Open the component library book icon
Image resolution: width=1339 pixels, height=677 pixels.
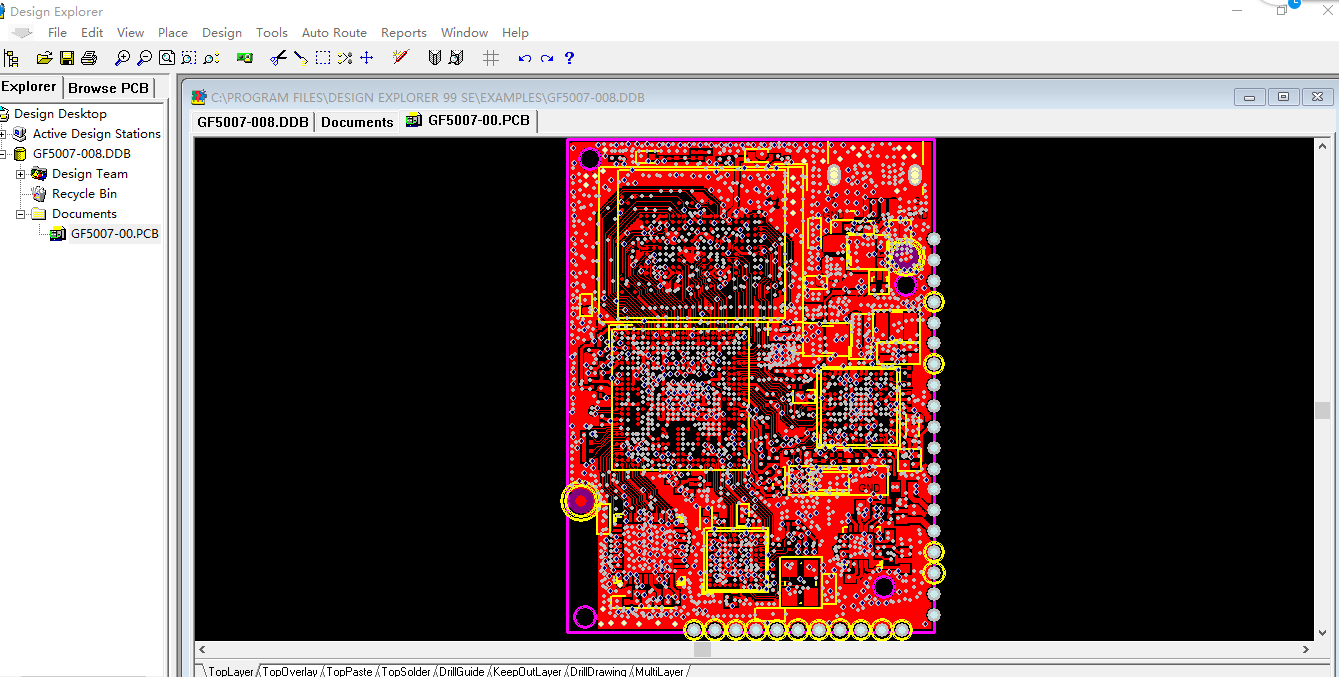[434, 58]
